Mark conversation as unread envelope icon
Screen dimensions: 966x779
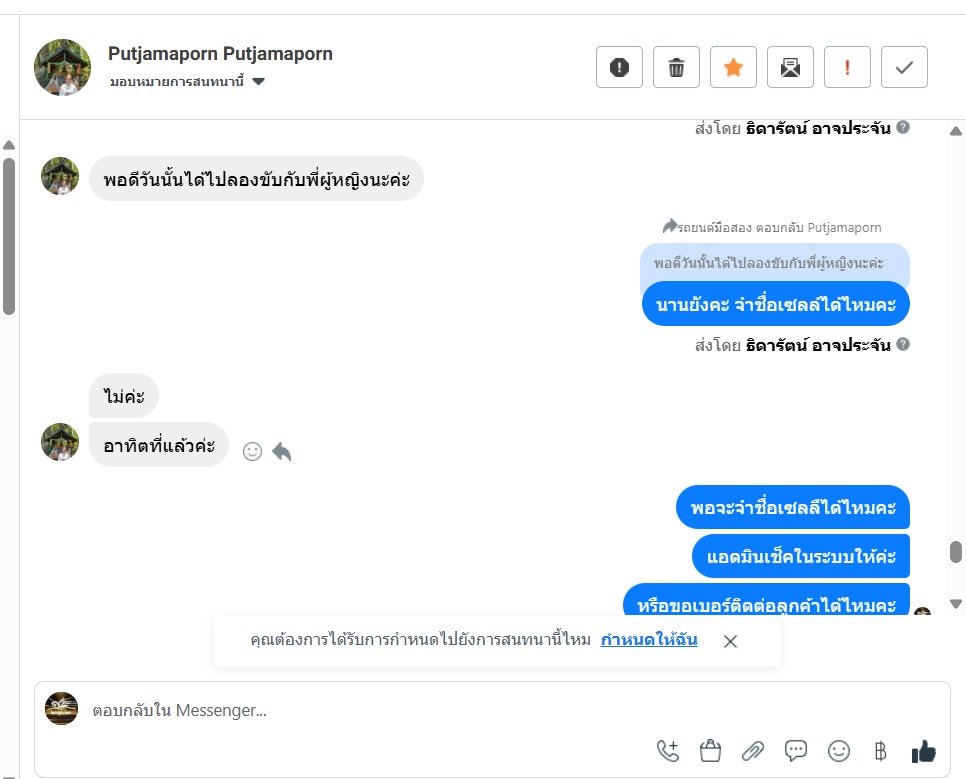point(790,67)
